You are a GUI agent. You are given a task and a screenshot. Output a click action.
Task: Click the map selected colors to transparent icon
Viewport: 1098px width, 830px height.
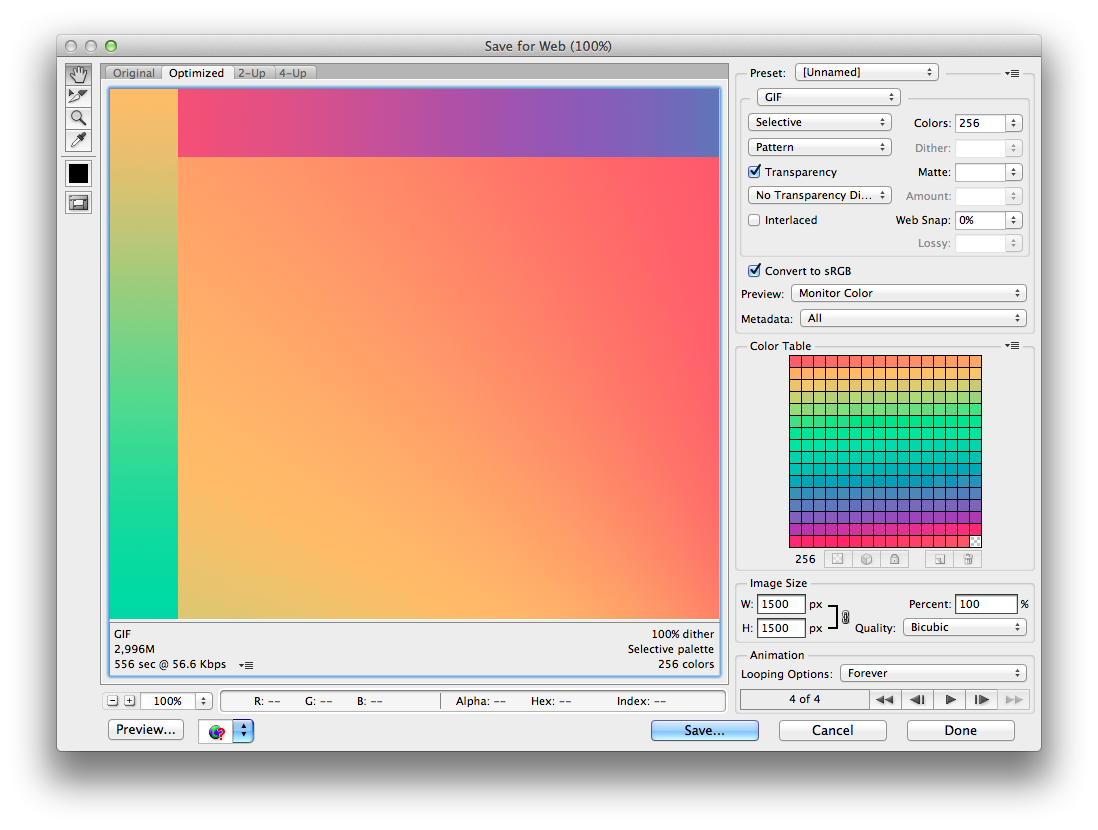[x=838, y=559]
